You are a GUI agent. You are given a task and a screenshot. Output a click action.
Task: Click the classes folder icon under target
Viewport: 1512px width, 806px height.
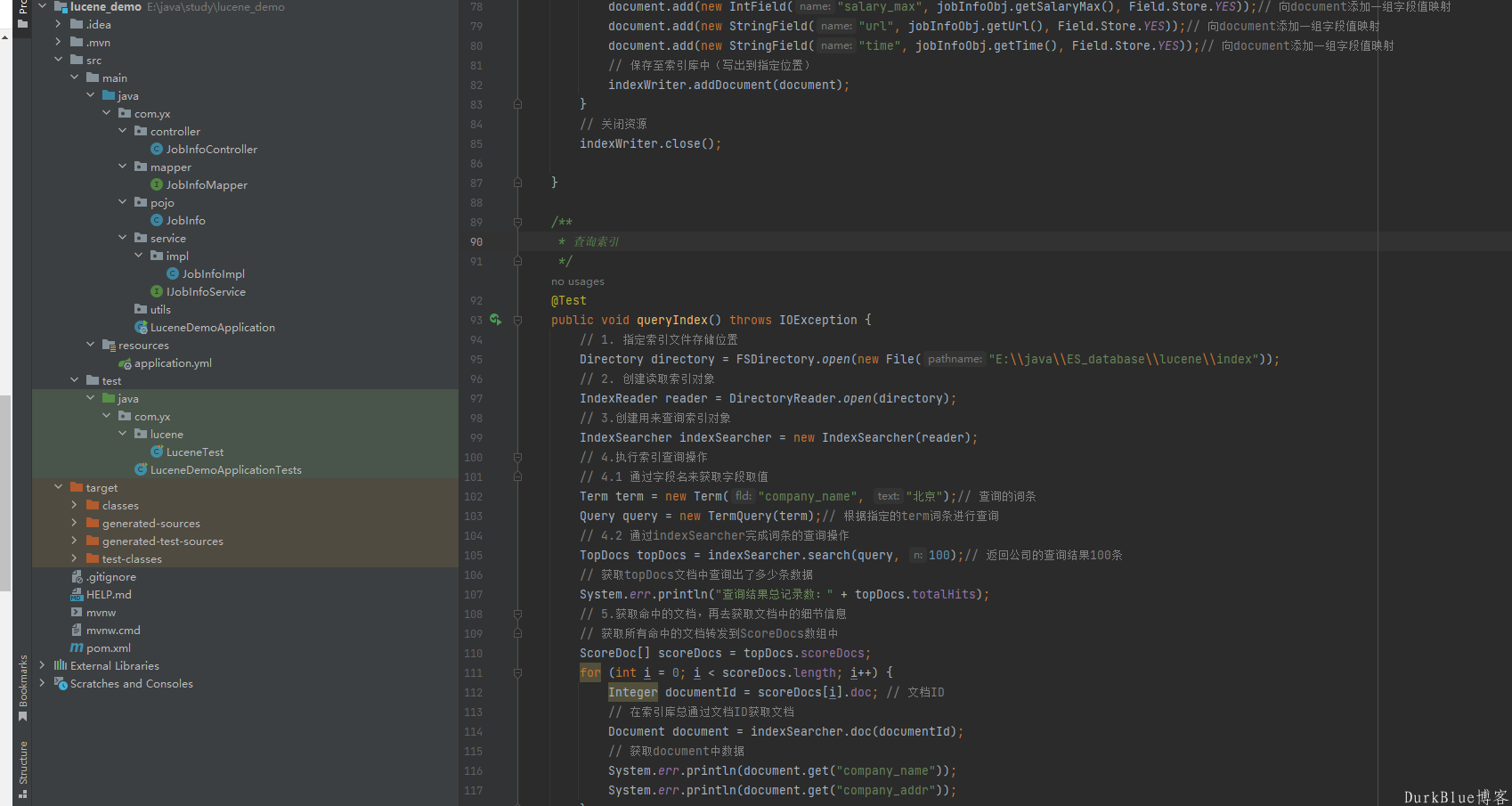93,506
